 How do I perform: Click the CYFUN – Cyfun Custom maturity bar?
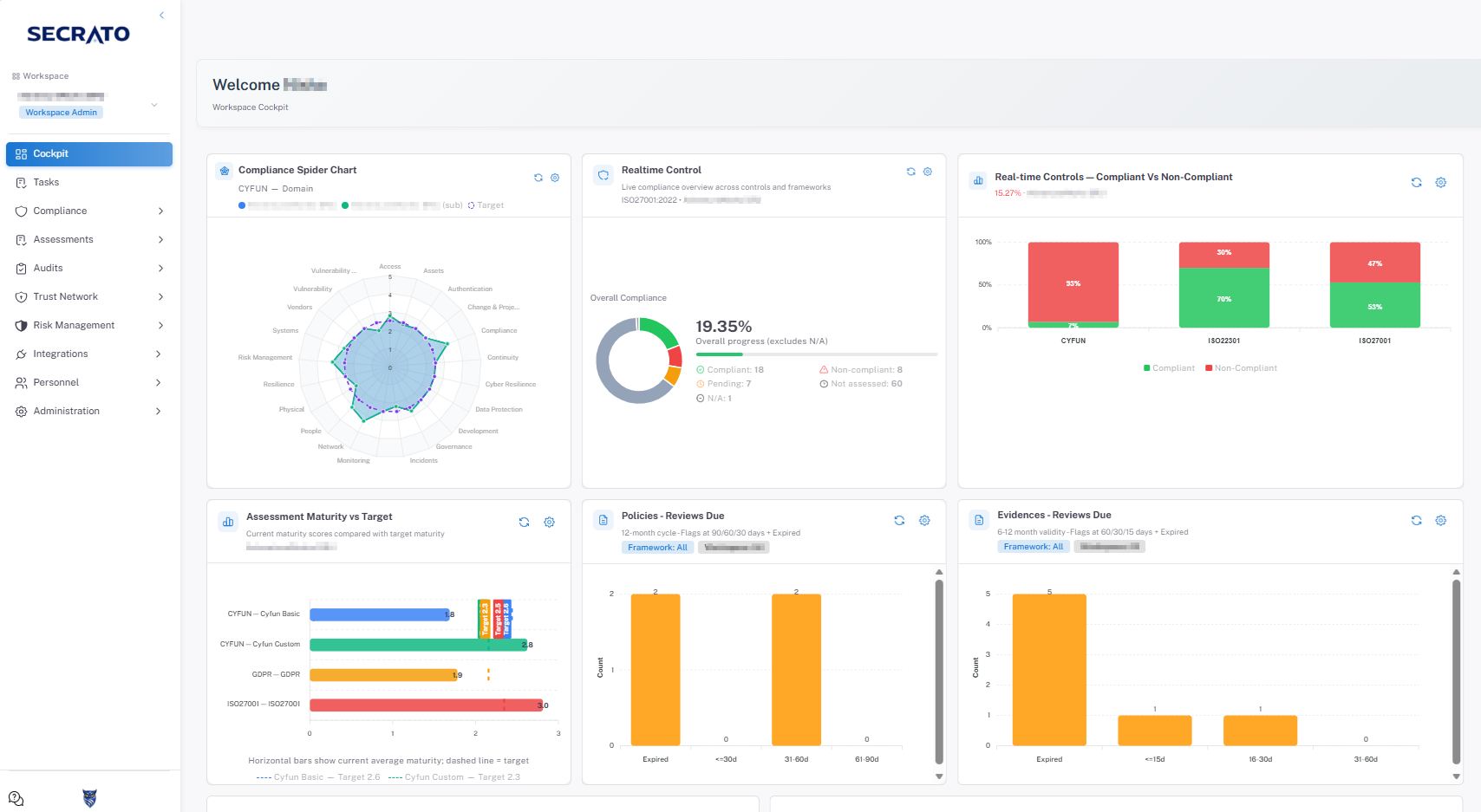tap(418, 645)
